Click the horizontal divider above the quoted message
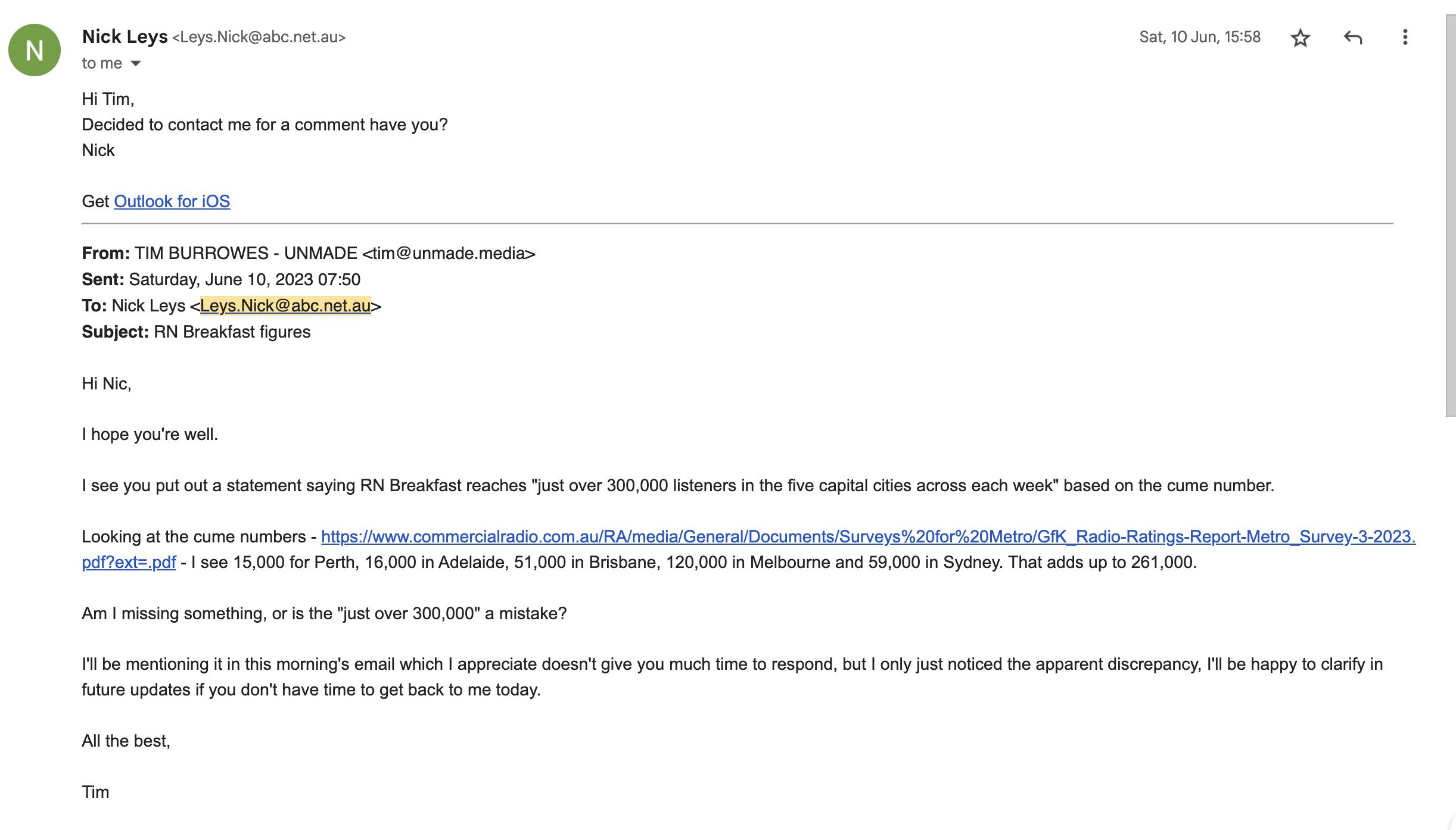This screenshot has height=830, width=1456. click(x=737, y=224)
